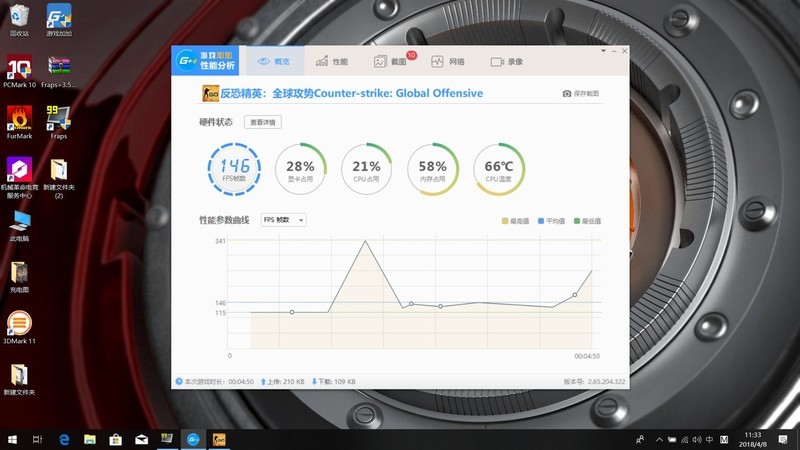The height and width of the screenshot is (450, 800).
Task: Open 充电图 desktop folder
Action: coord(19,277)
